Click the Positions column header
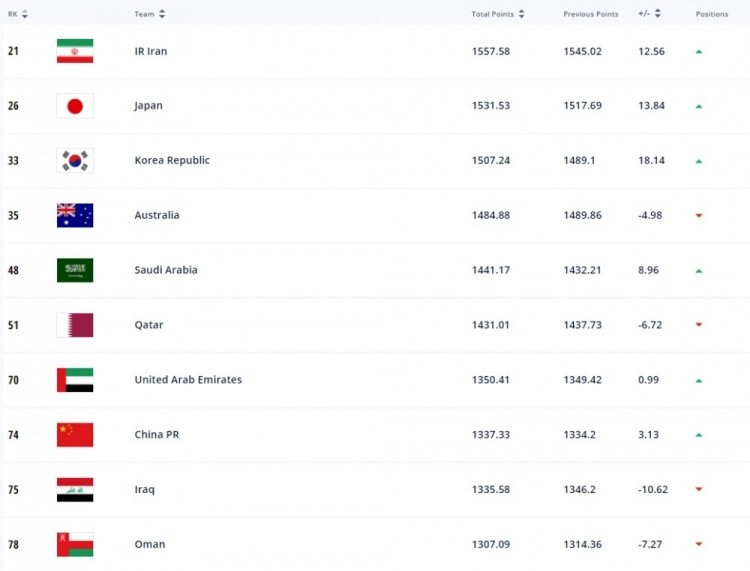The height and width of the screenshot is (571, 750). pos(712,14)
